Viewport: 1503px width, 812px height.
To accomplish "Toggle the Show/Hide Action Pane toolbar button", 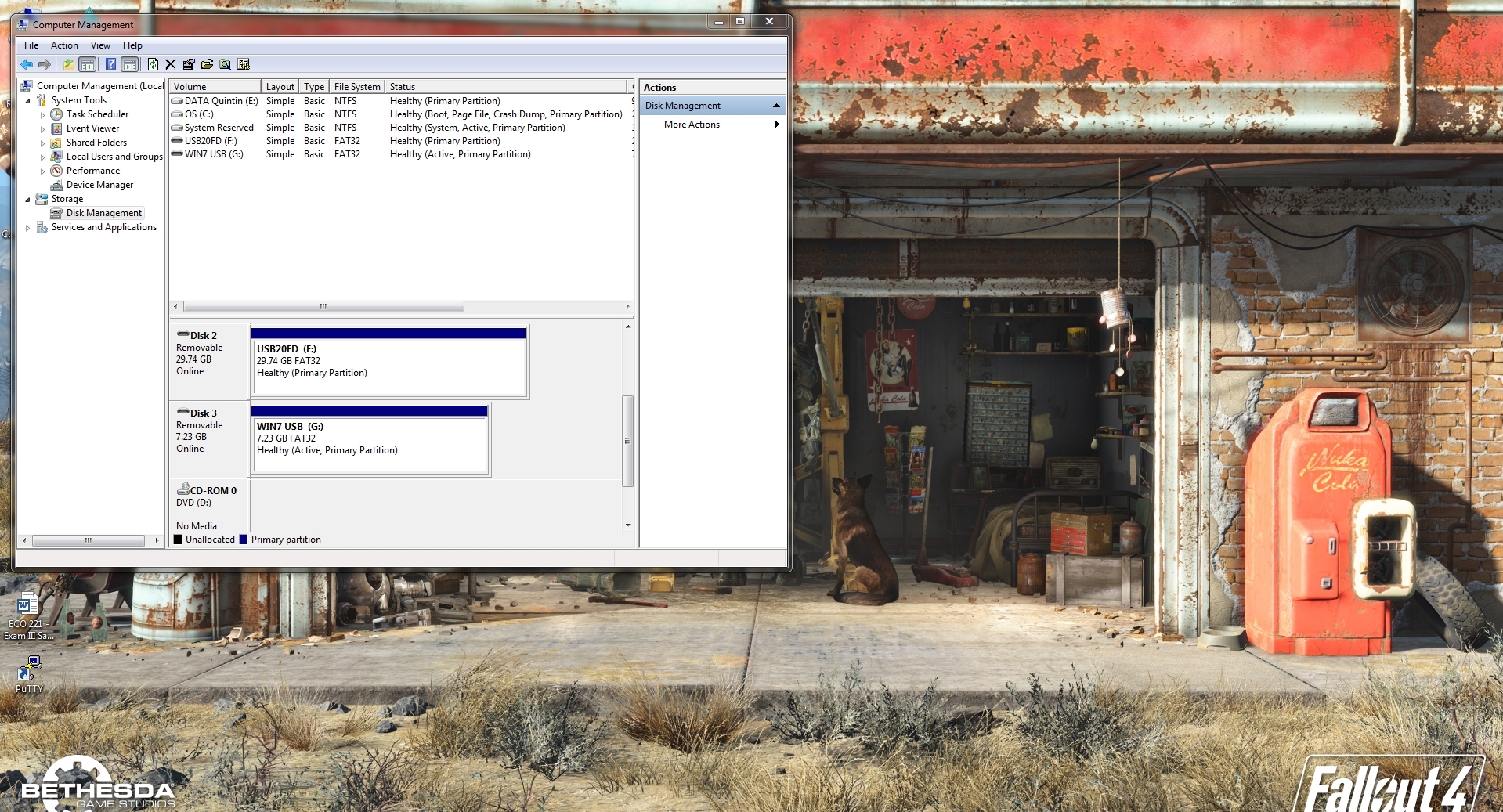I will tap(129, 64).
